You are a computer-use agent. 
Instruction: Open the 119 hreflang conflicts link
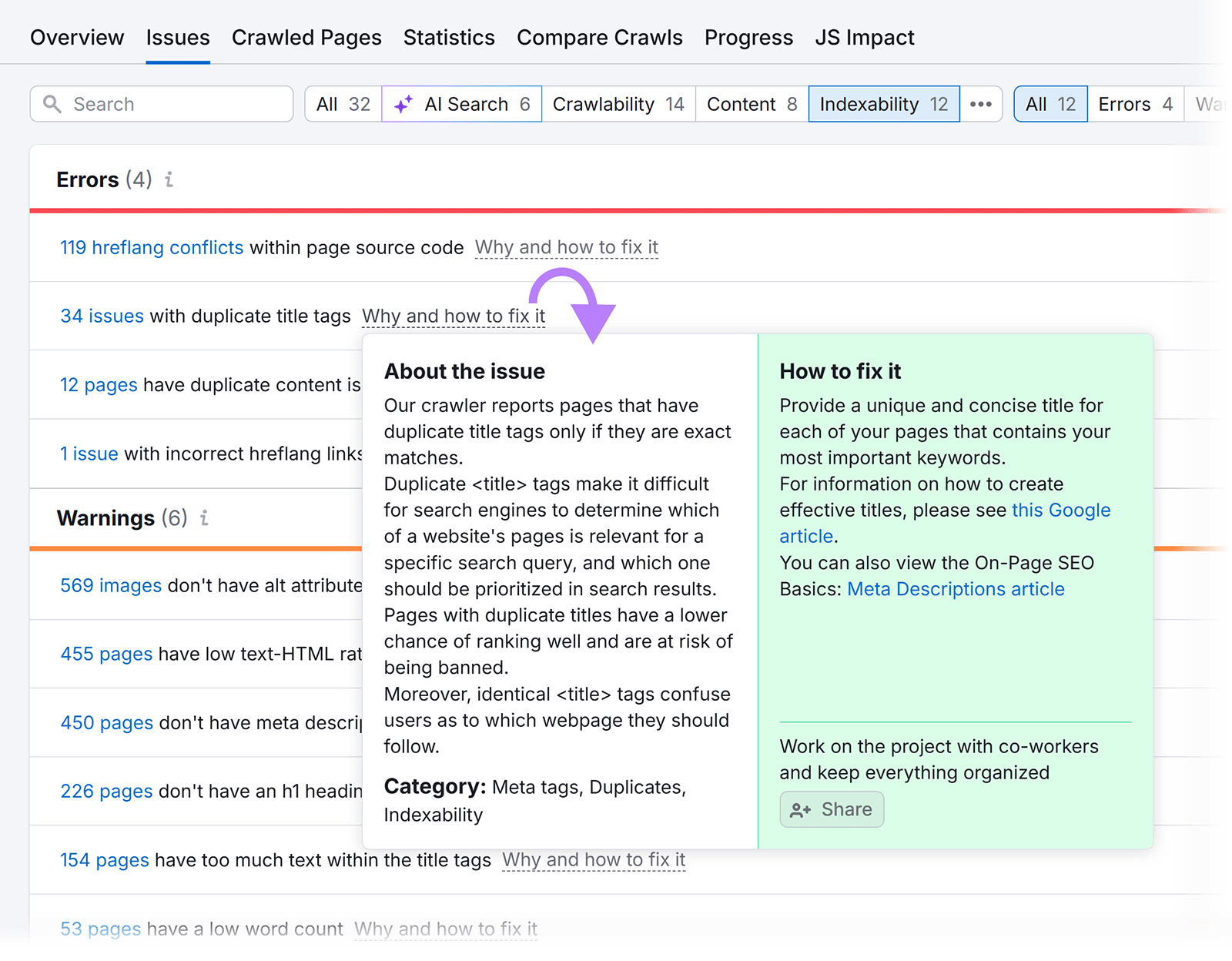(151, 247)
